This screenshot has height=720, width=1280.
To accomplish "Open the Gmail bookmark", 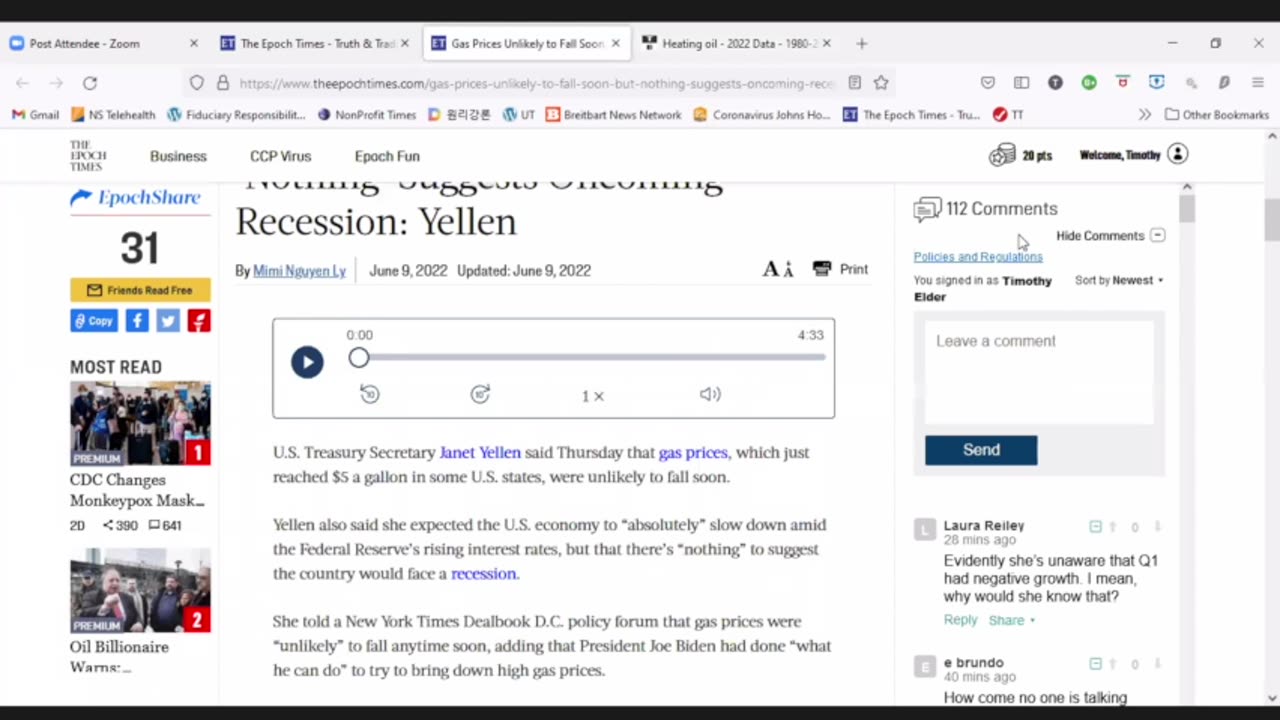I will pyautogui.click(x=35, y=115).
